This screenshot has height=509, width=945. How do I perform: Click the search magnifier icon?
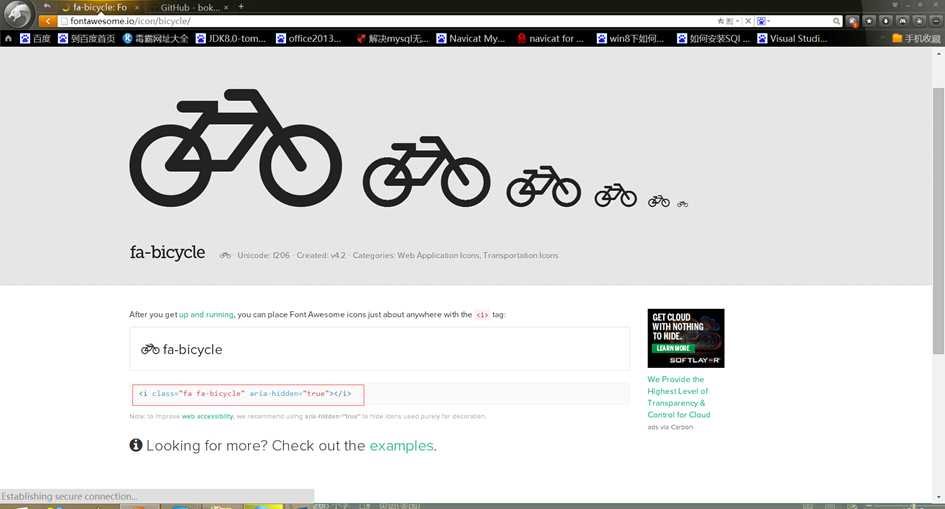pyautogui.click(x=837, y=21)
